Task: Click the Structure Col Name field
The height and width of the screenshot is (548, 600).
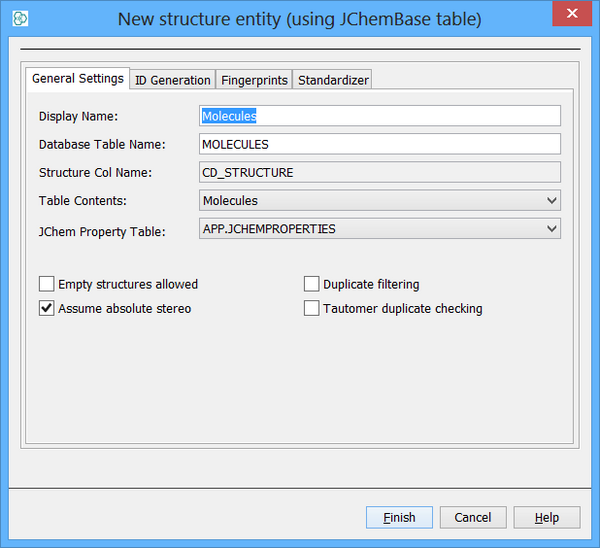Action: [x=380, y=172]
